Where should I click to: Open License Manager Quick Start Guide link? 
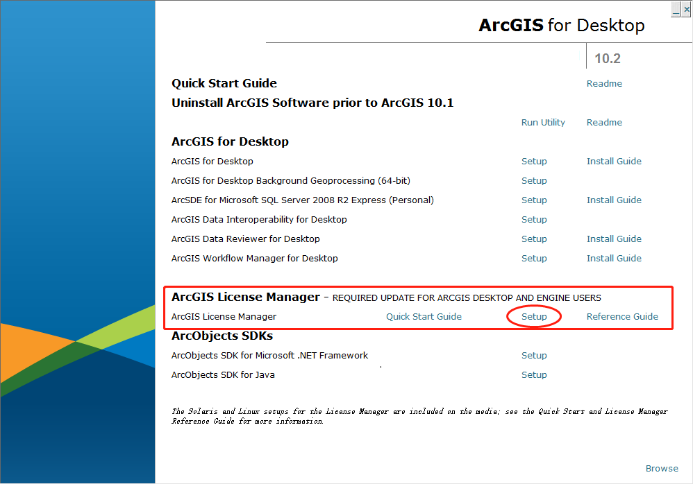[x=424, y=317]
